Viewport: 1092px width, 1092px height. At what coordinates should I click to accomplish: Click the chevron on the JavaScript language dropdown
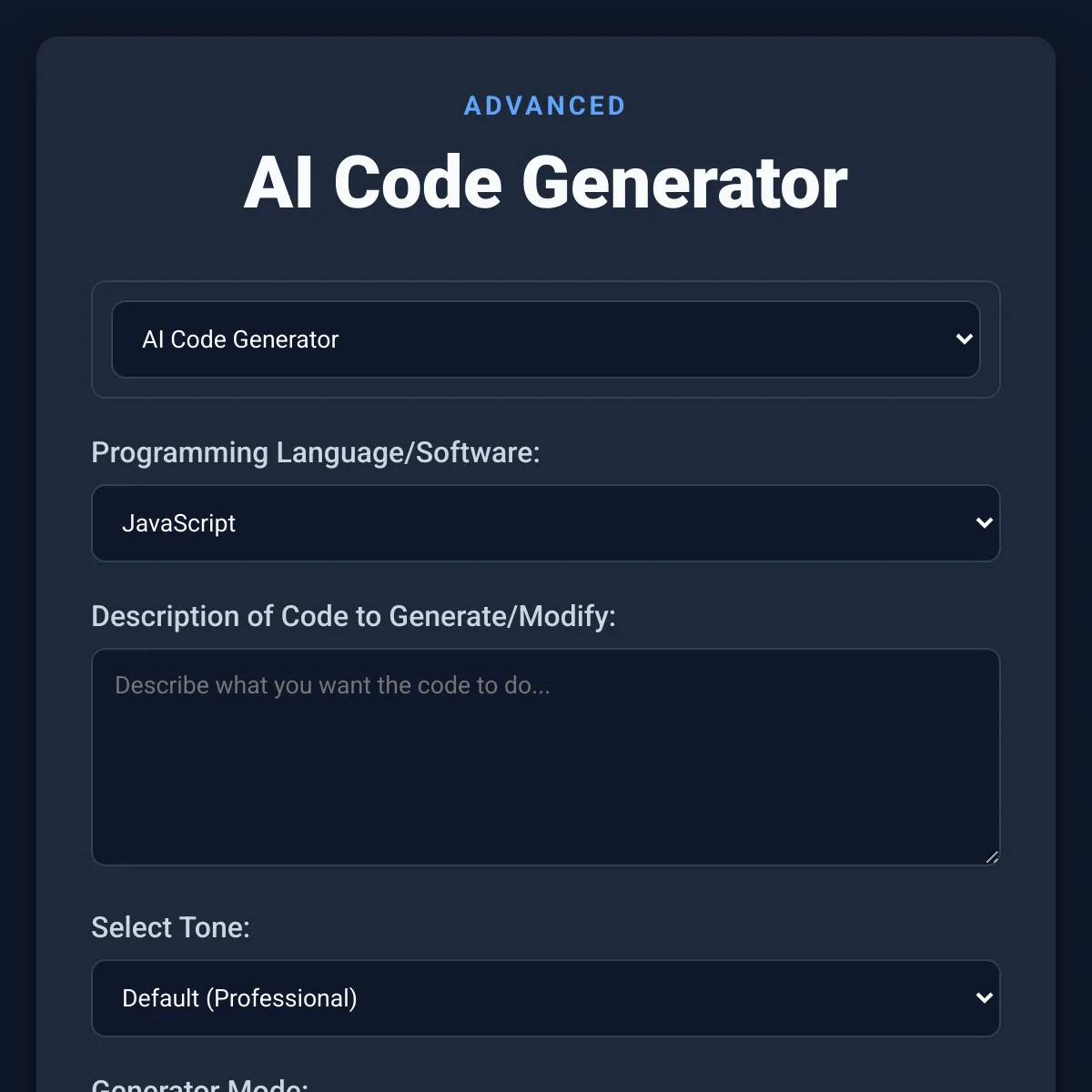(x=985, y=523)
